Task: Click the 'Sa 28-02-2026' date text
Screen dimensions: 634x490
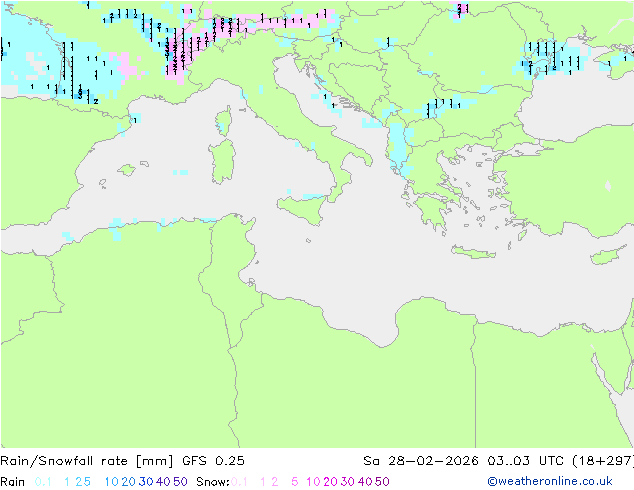Action: click(x=421, y=461)
